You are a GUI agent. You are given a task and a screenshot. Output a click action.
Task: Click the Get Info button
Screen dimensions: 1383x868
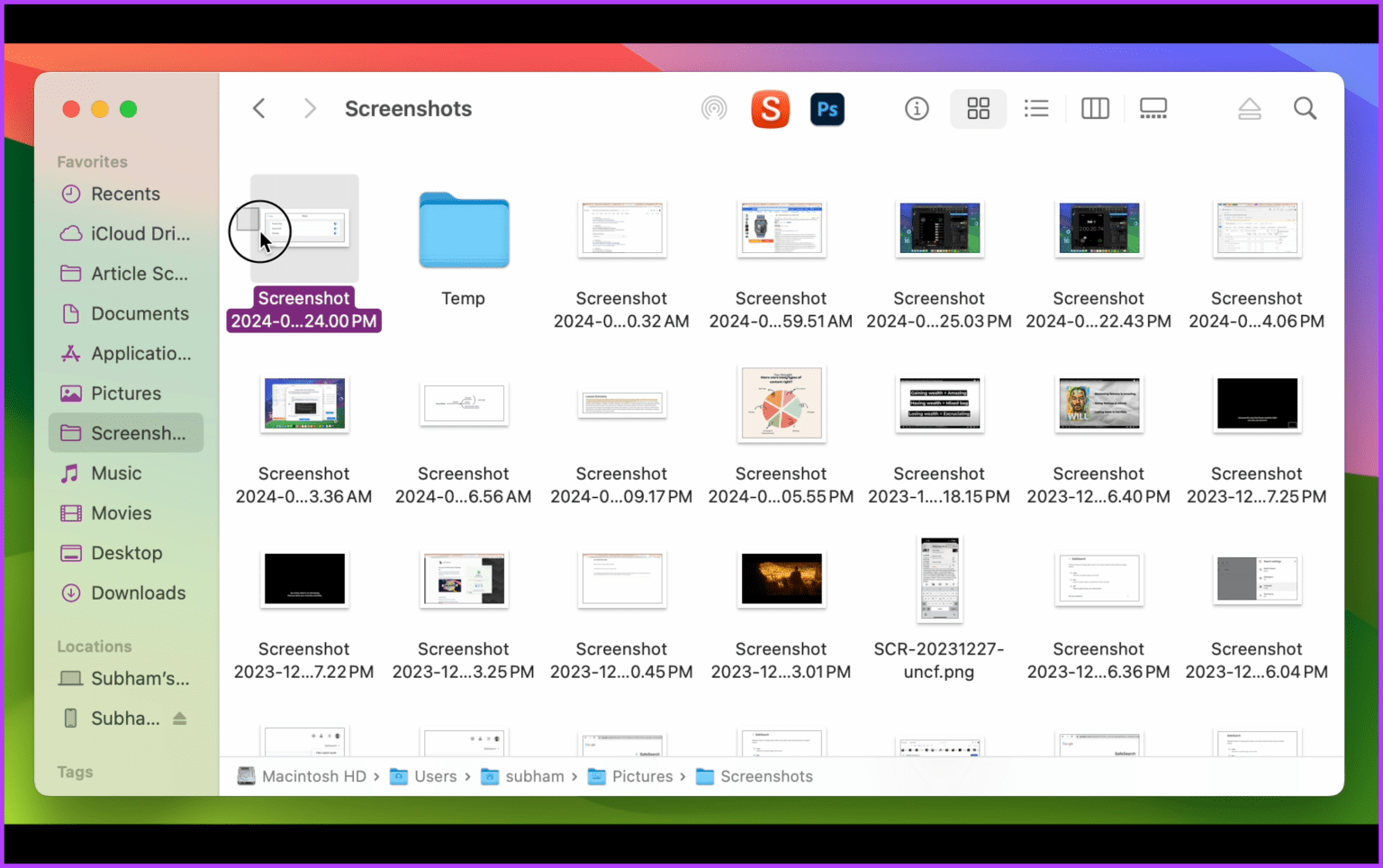(917, 109)
